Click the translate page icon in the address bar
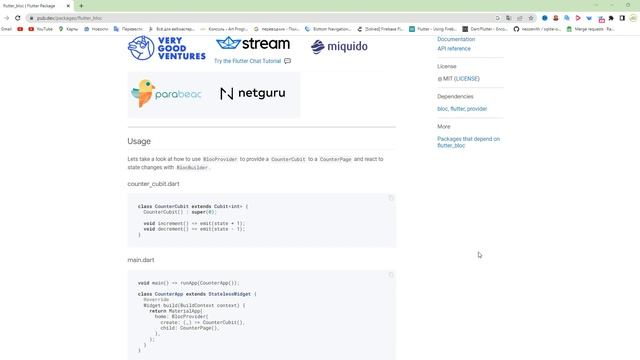This screenshot has height=360, width=640. [x=509, y=18]
